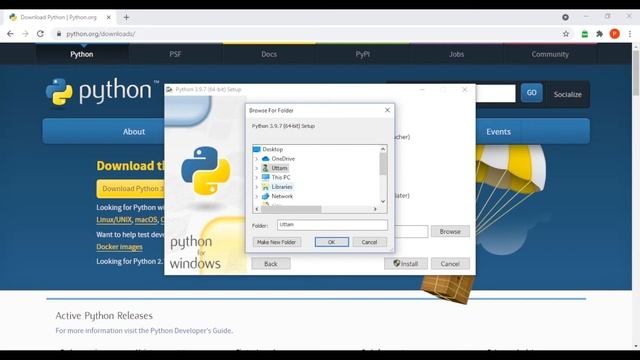Confirm folder with OK button
640x360 pixels.
[x=331, y=242]
